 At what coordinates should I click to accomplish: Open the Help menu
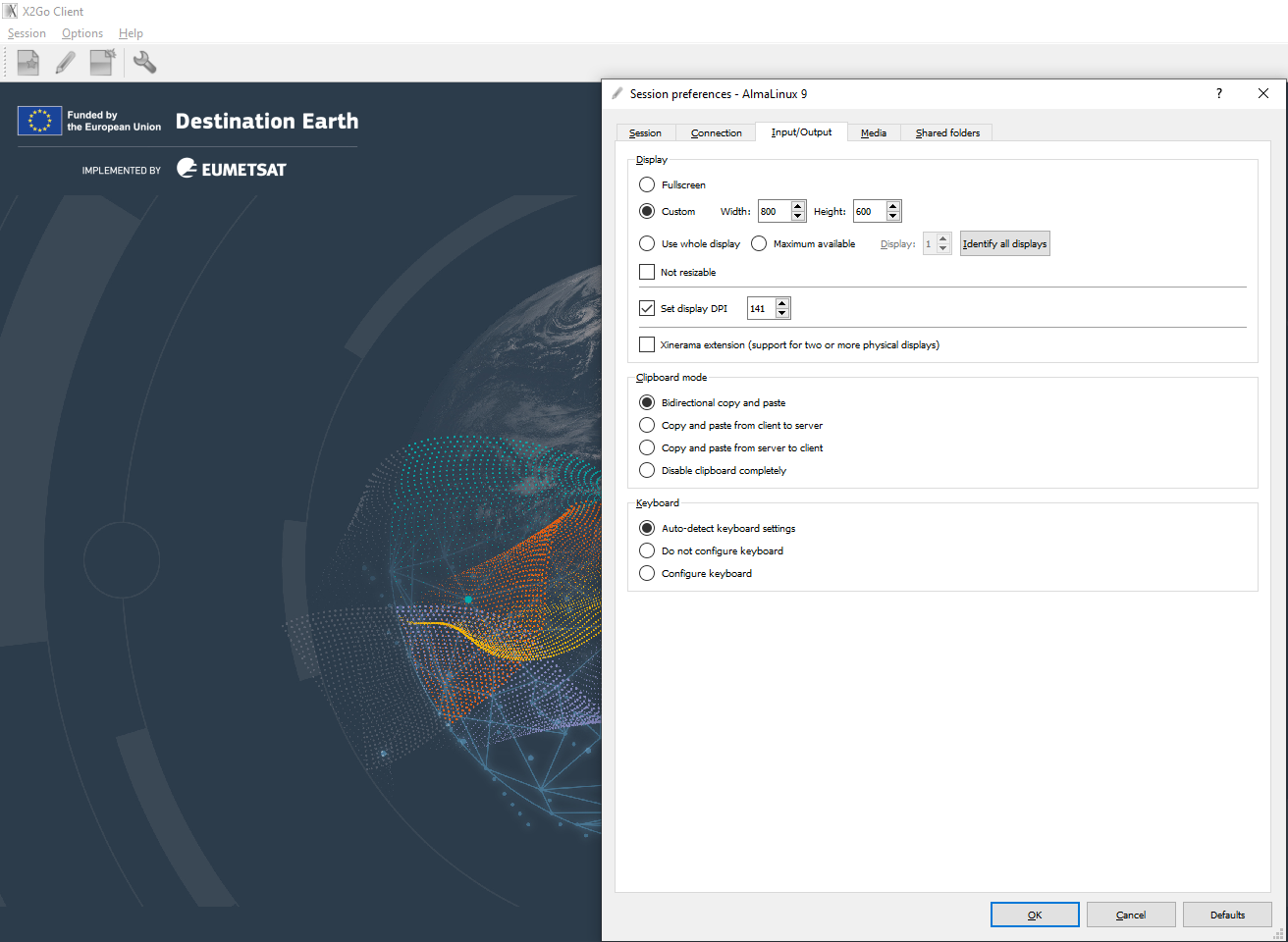(131, 33)
